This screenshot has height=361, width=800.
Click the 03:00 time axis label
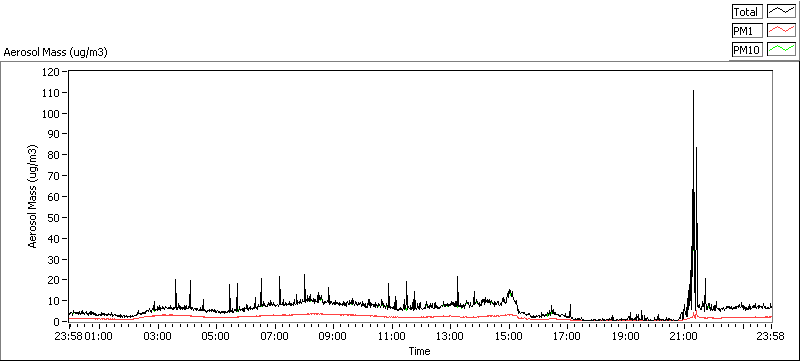pyautogui.click(x=157, y=336)
